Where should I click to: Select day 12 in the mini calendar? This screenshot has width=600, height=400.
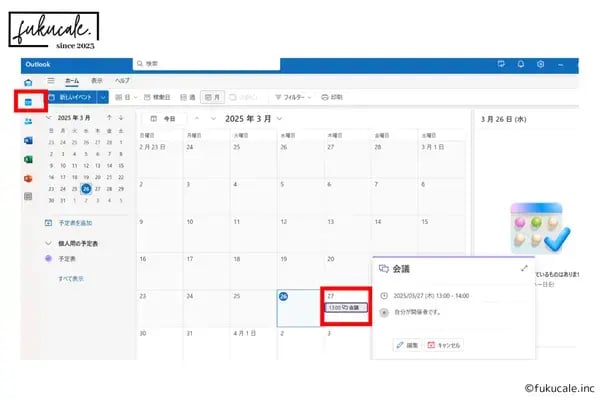(86, 166)
